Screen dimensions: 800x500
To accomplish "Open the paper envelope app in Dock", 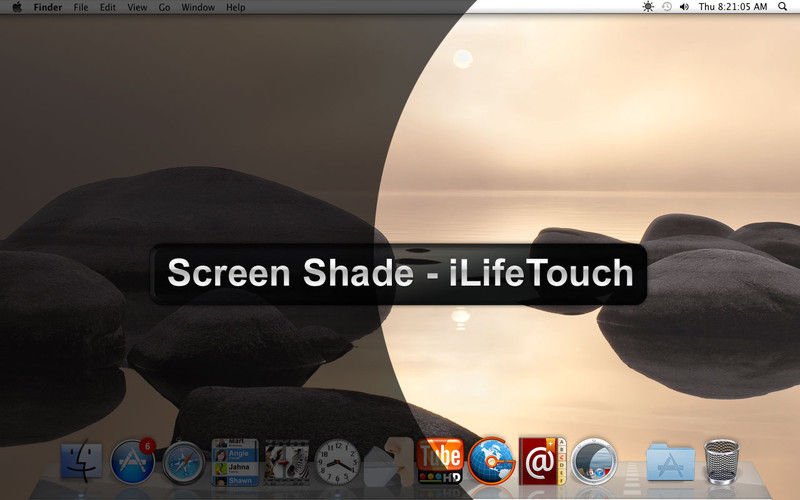I will (x=389, y=462).
